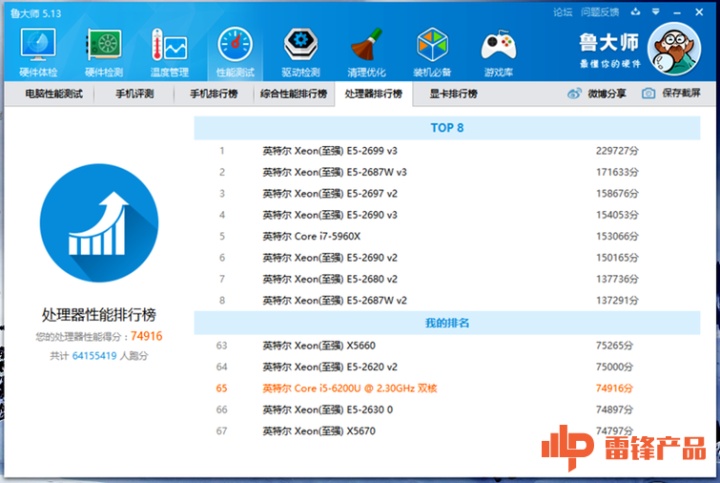Screen dimensions: 720x483
Task: Select the highlighted Core i5-6200U row
Action: 447,388
